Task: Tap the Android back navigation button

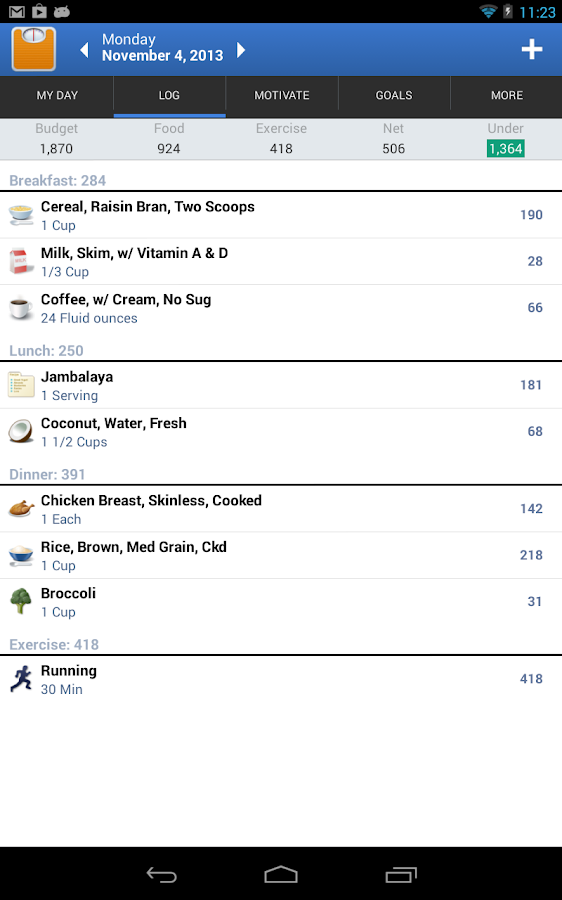Action: [x=161, y=875]
